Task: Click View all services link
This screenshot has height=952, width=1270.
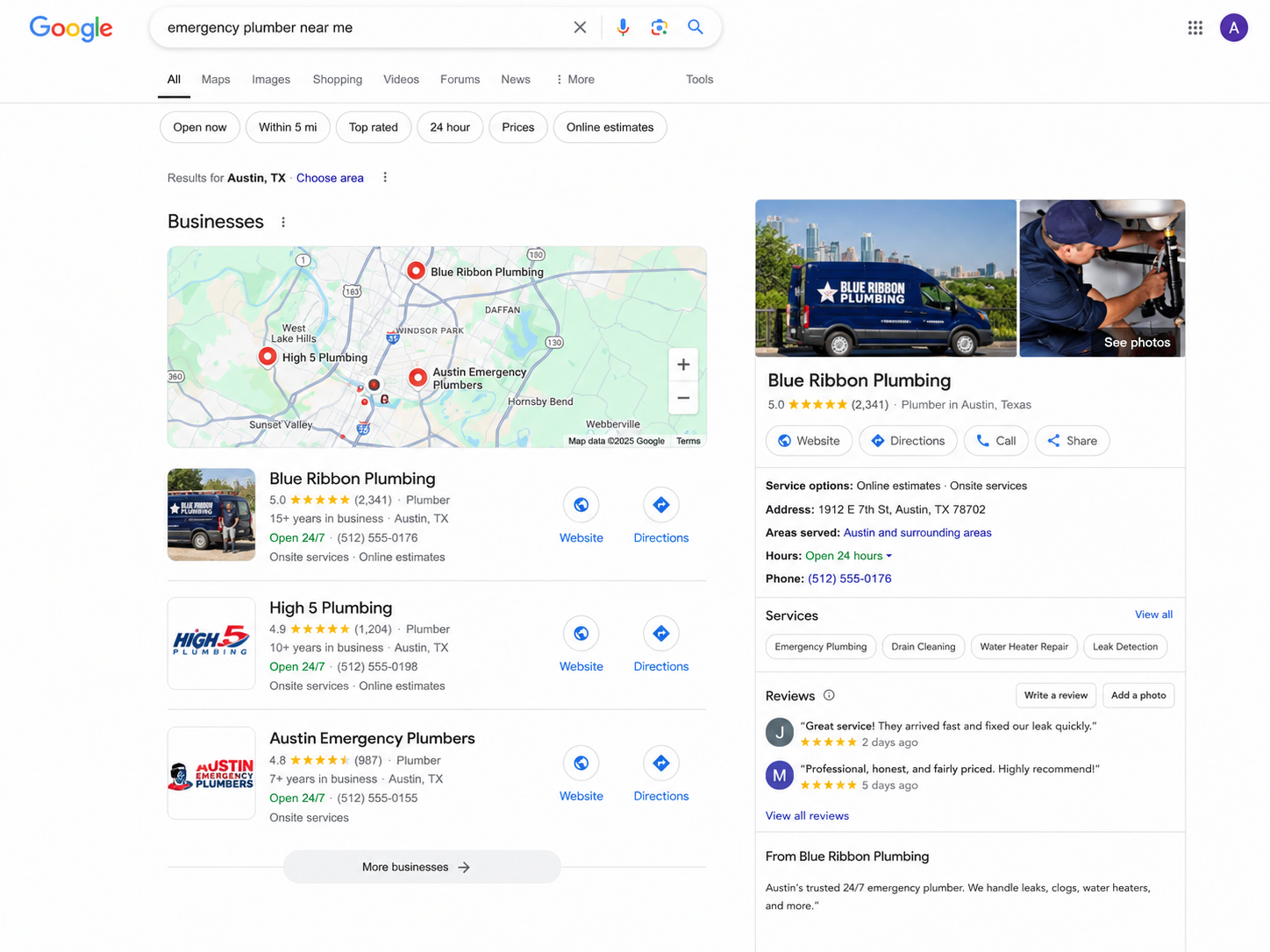Action: click(1153, 615)
